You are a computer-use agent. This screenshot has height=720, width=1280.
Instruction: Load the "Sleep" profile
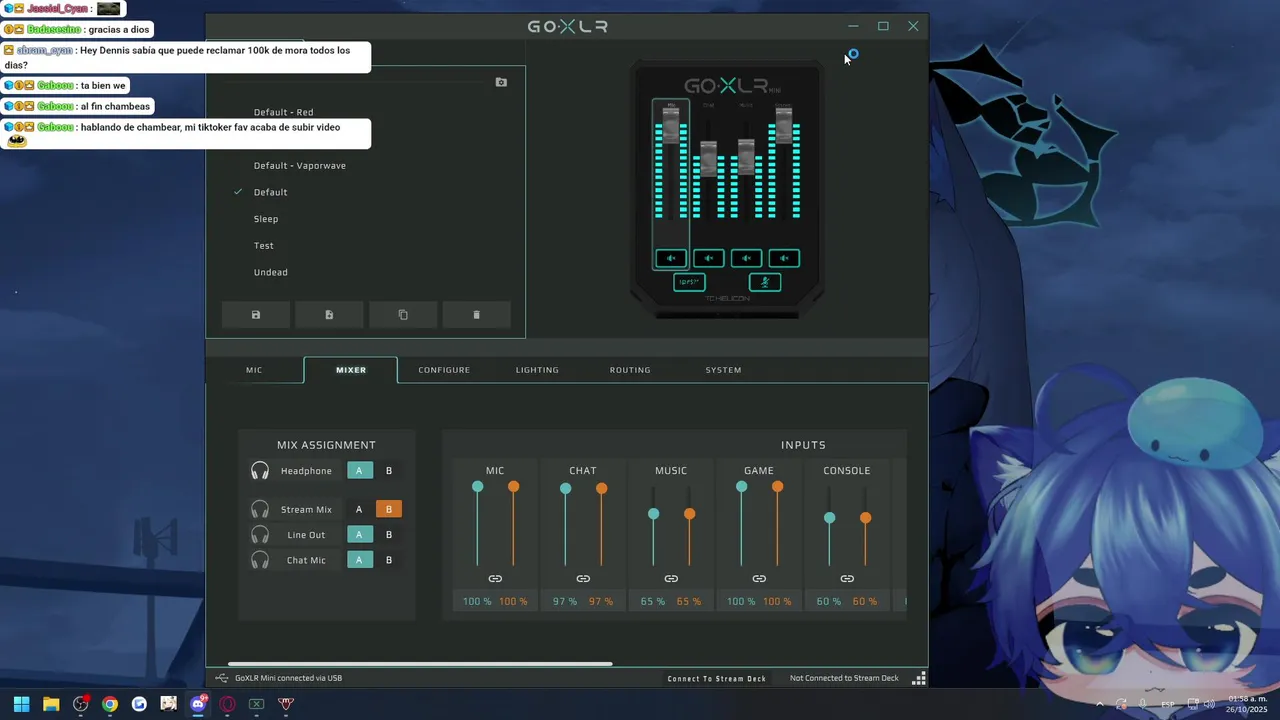[266, 219]
